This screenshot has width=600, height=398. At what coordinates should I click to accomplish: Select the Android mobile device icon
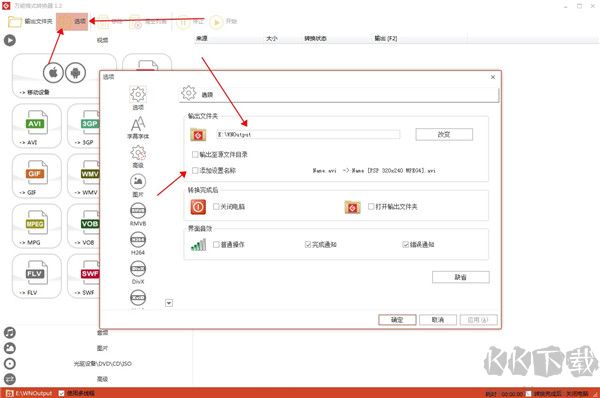pos(75,72)
